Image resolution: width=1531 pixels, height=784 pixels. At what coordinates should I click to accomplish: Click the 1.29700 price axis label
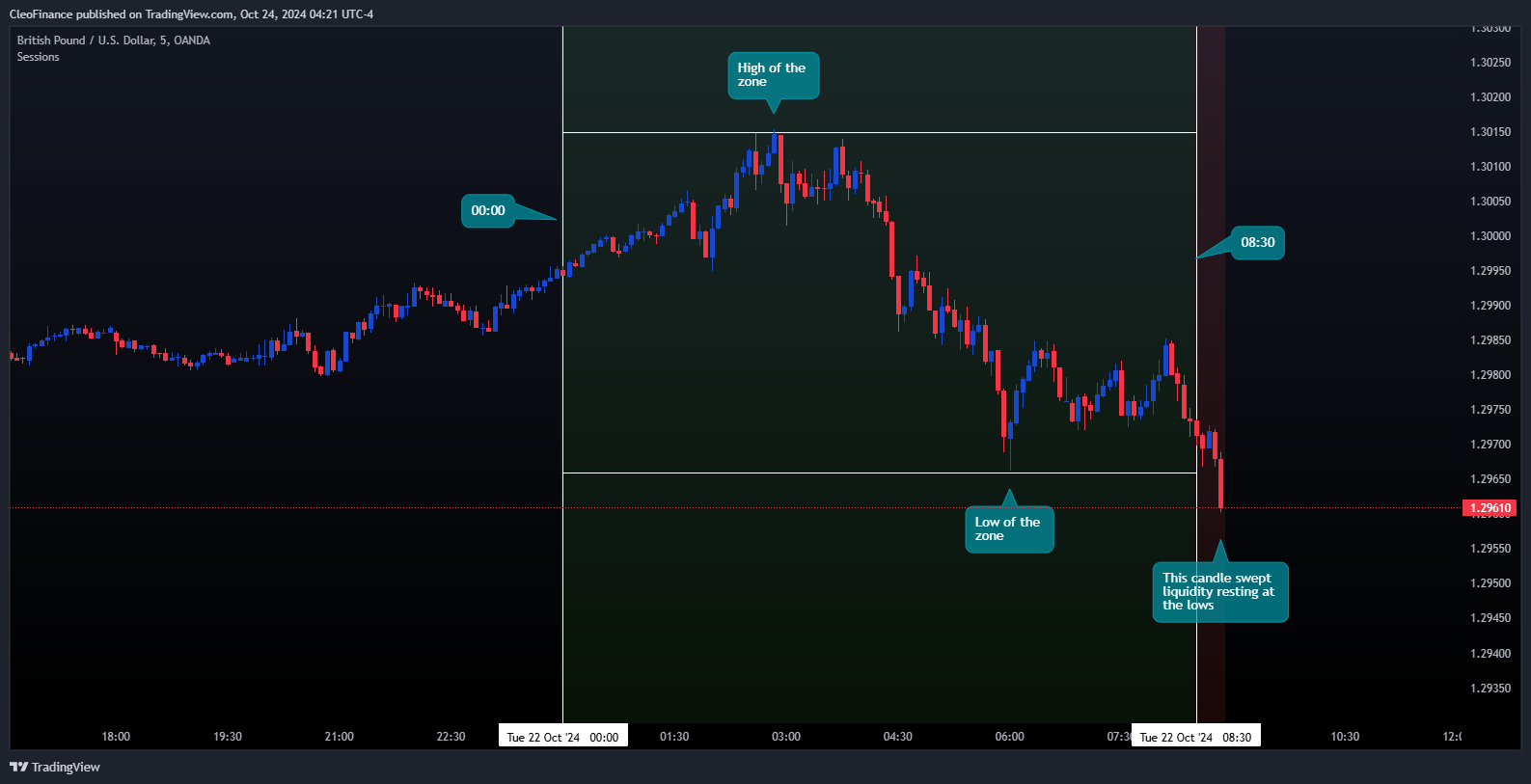(x=1490, y=445)
